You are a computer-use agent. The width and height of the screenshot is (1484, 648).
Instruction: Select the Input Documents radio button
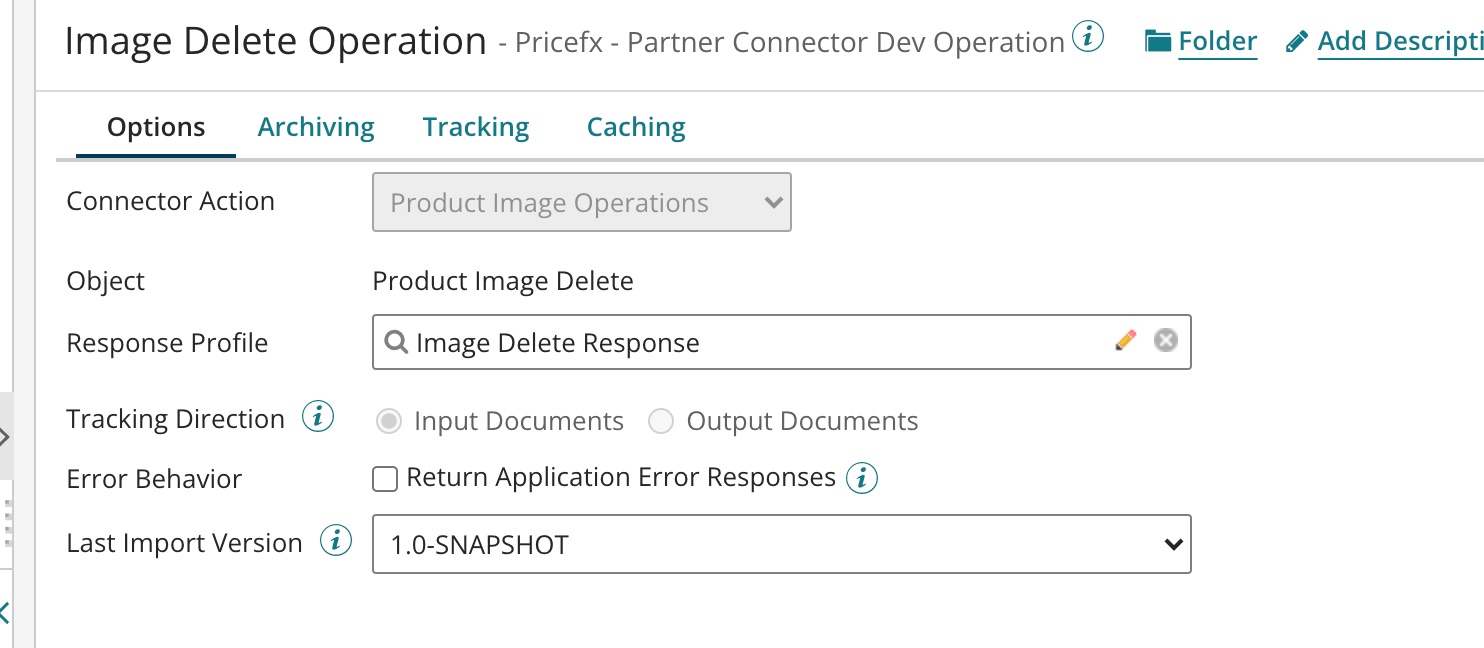click(x=388, y=421)
